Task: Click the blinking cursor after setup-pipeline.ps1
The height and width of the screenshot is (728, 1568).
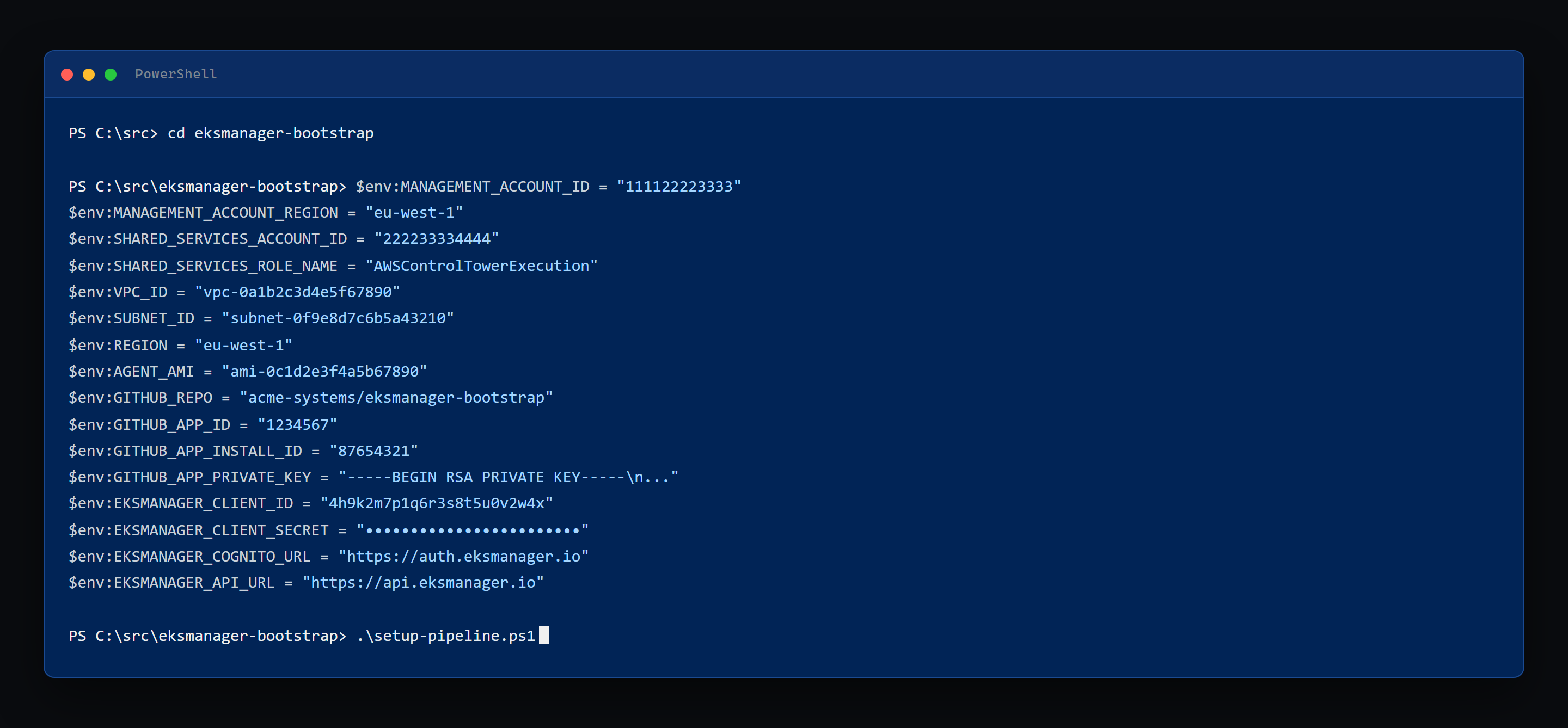Action: (543, 635)
